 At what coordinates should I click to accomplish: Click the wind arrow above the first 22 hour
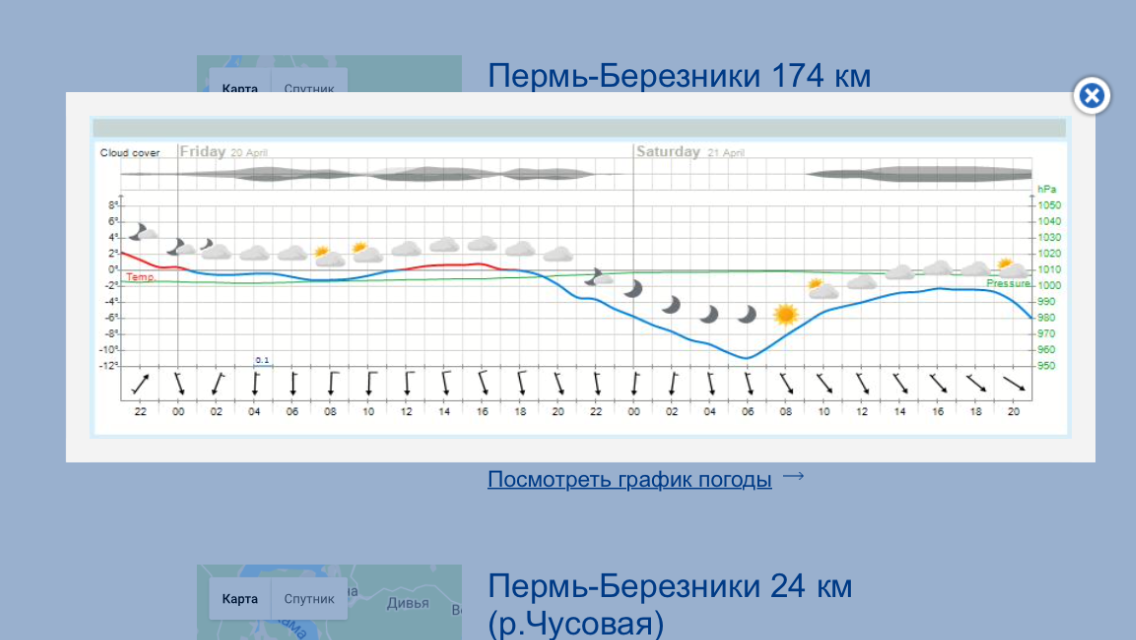pyautogui.click(x=140, y=383)
